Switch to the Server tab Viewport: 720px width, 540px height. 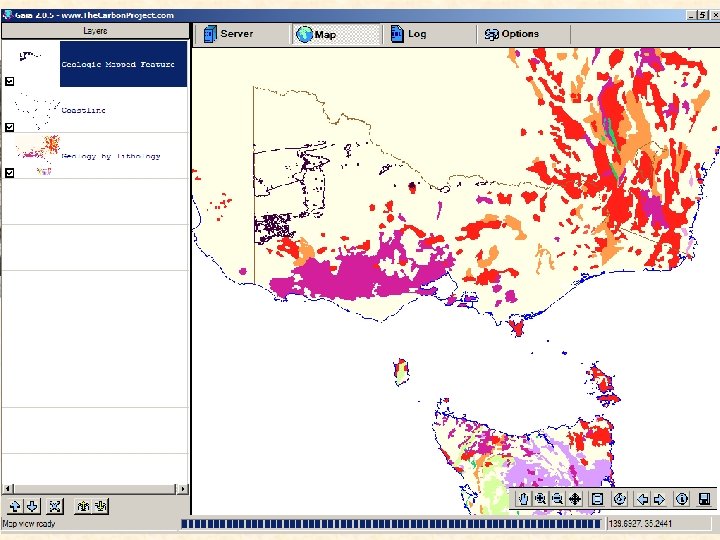pos(242,34)
